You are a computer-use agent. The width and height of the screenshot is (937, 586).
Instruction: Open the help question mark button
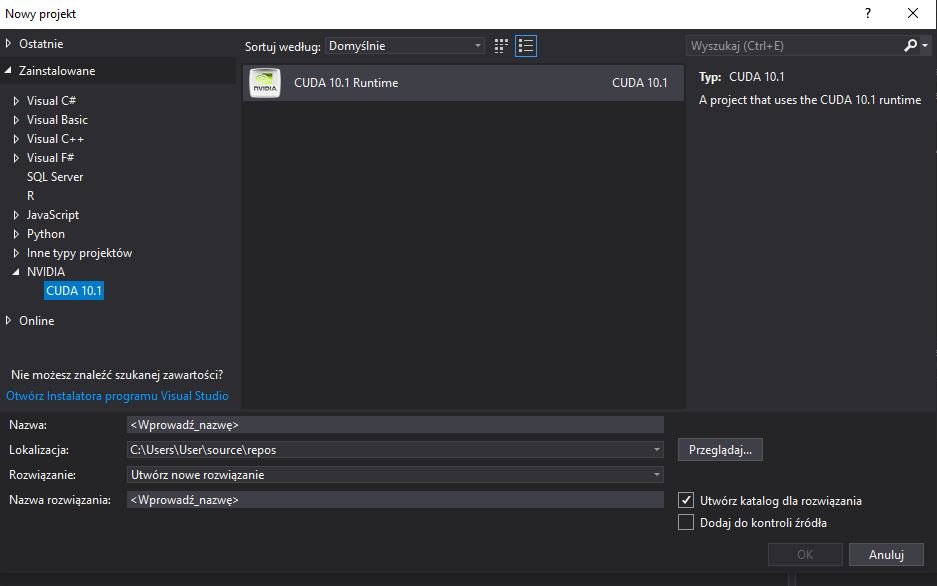click(868, 13)
